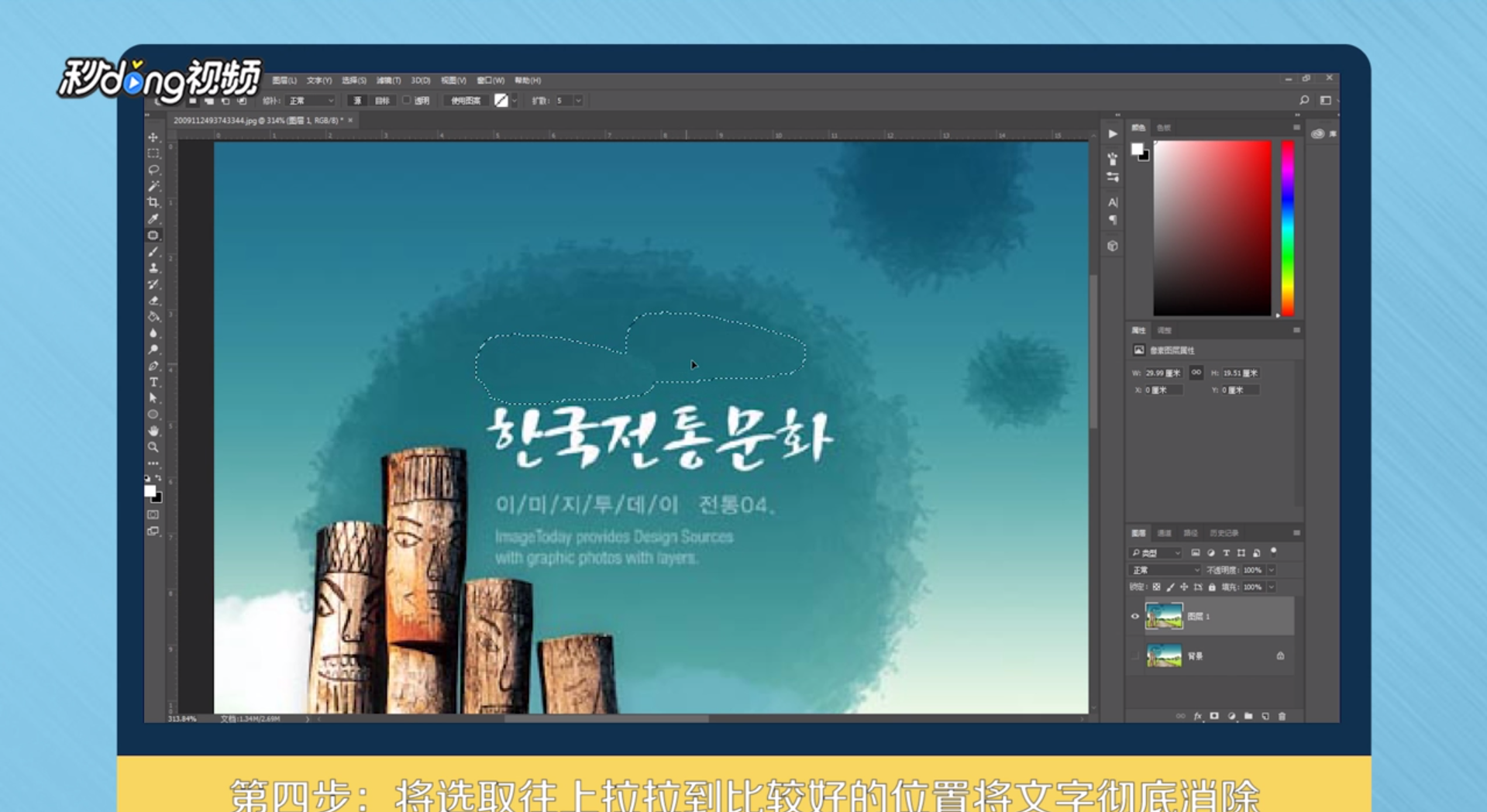Screen dimensions: 1487x812
Task: Open the 选择(S) menu
Action: 354,81
